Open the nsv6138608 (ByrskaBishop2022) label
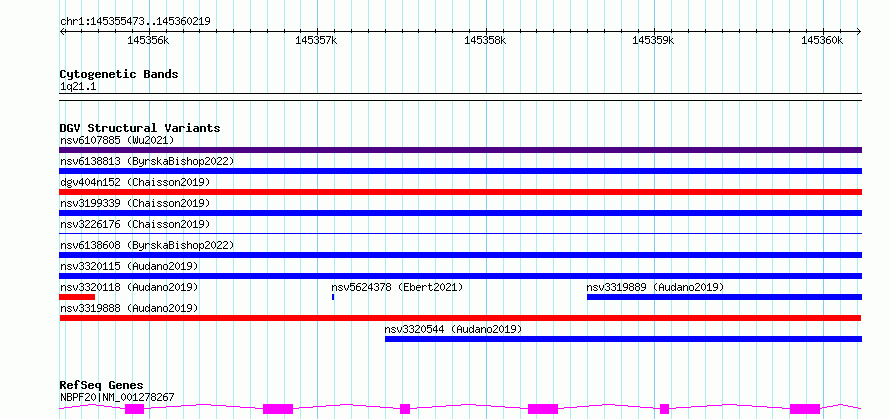 pos(147,245)
